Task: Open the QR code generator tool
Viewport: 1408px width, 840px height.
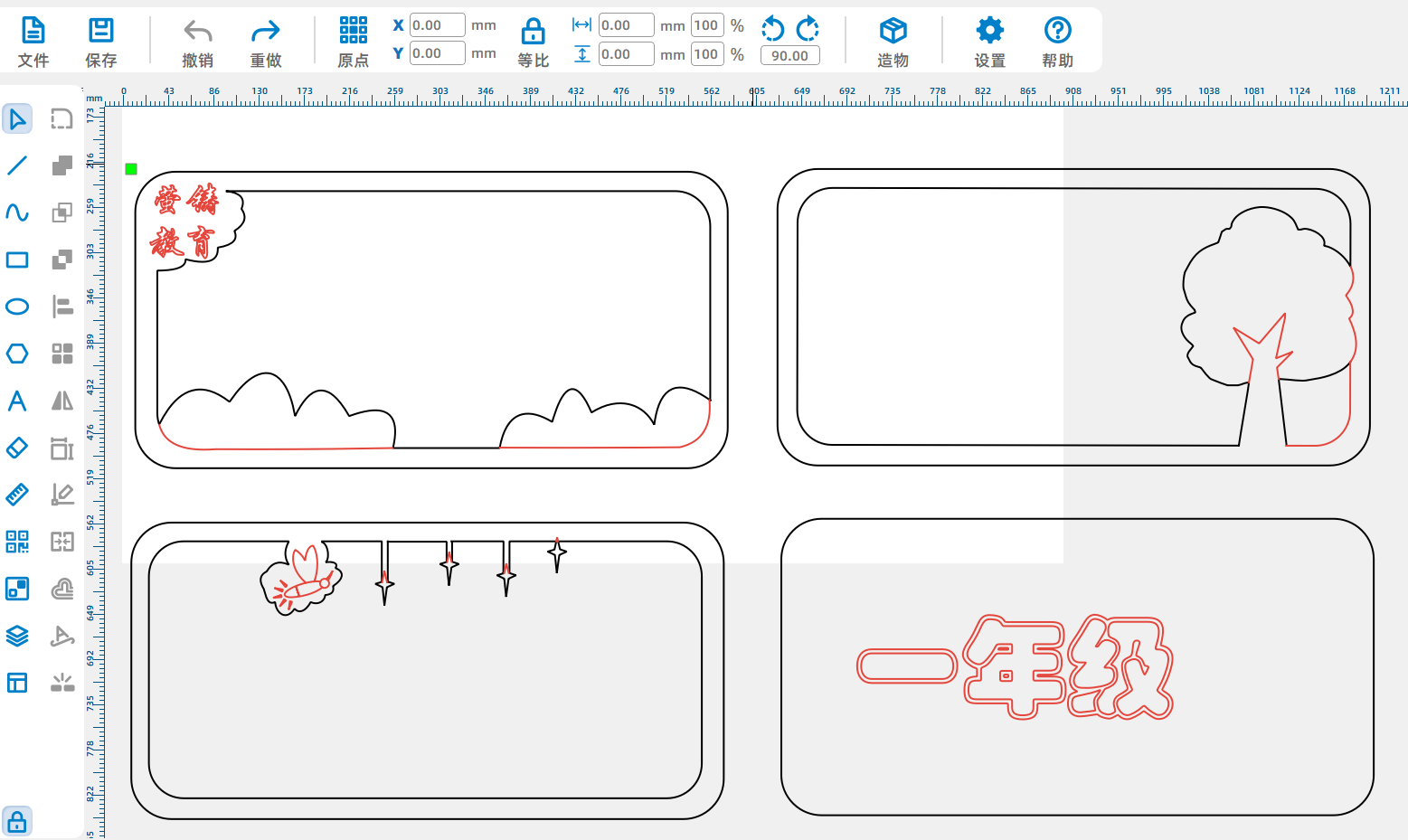Action: point(17,542)
